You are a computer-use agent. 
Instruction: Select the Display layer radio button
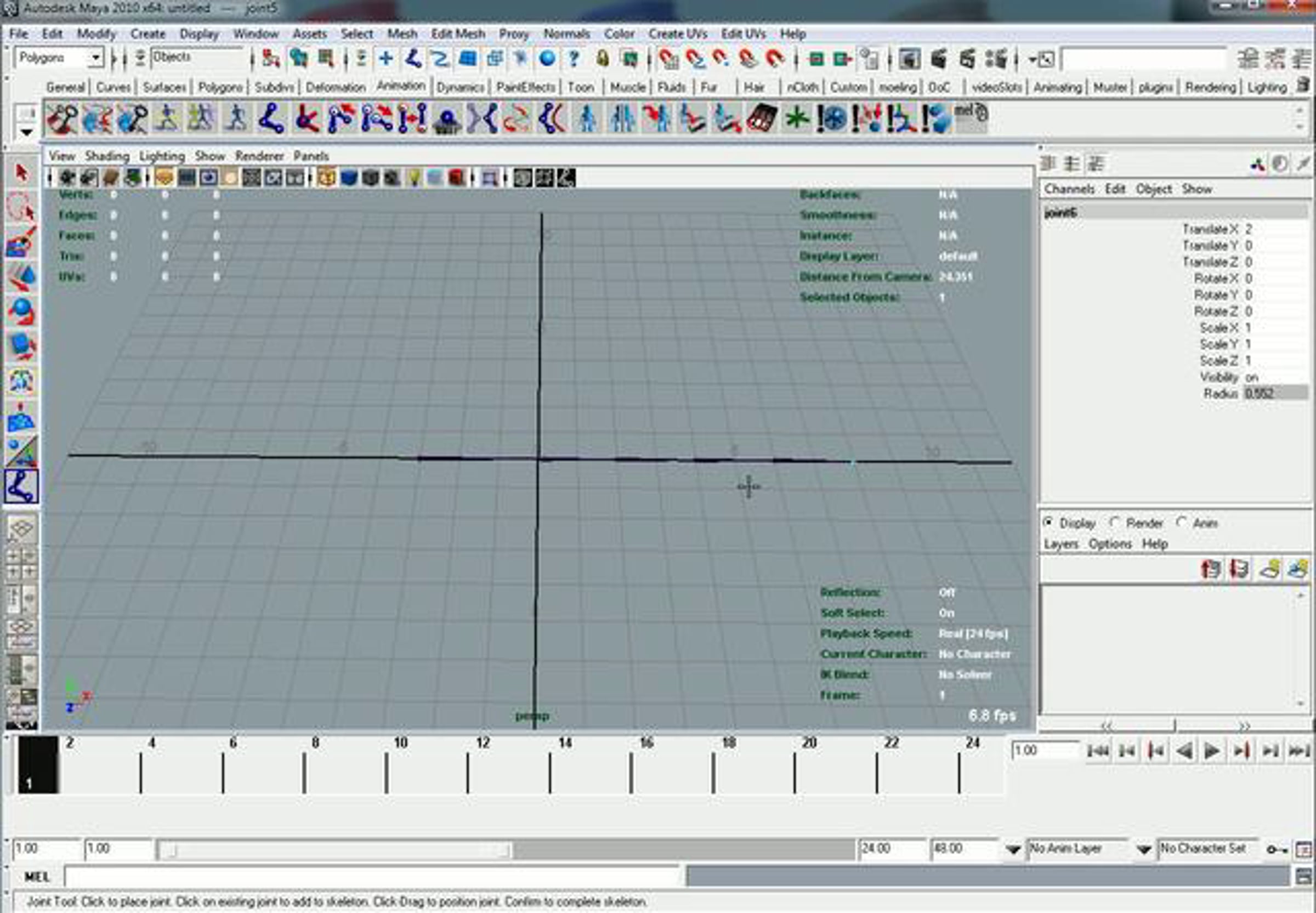(x=1048, y=521)
